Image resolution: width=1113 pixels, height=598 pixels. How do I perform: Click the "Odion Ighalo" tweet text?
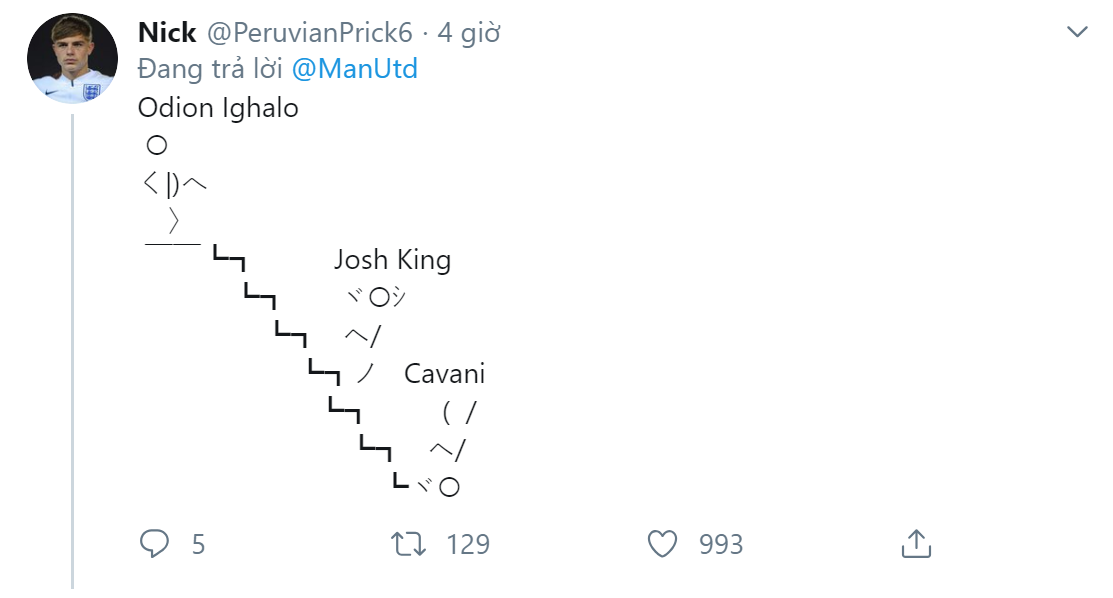pyautogui.click(x=218, y=107)
